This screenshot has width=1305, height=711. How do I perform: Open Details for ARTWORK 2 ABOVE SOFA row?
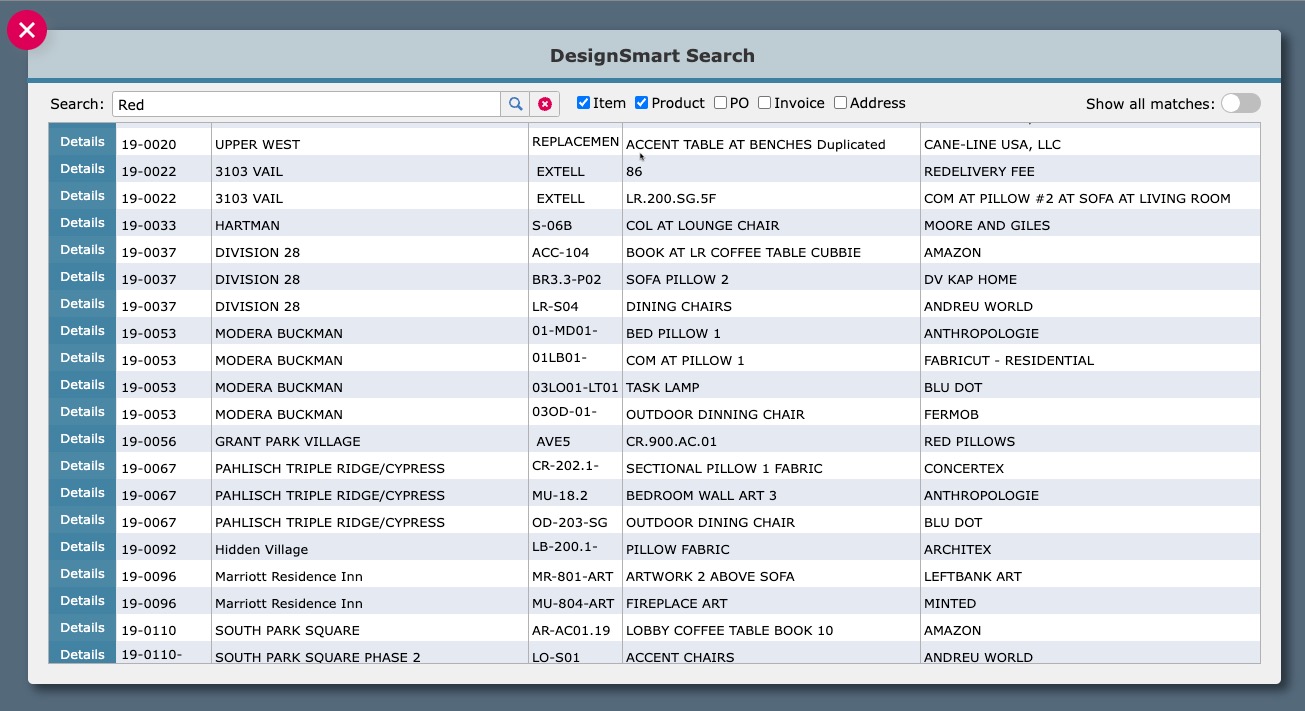[x=82, y=574]
